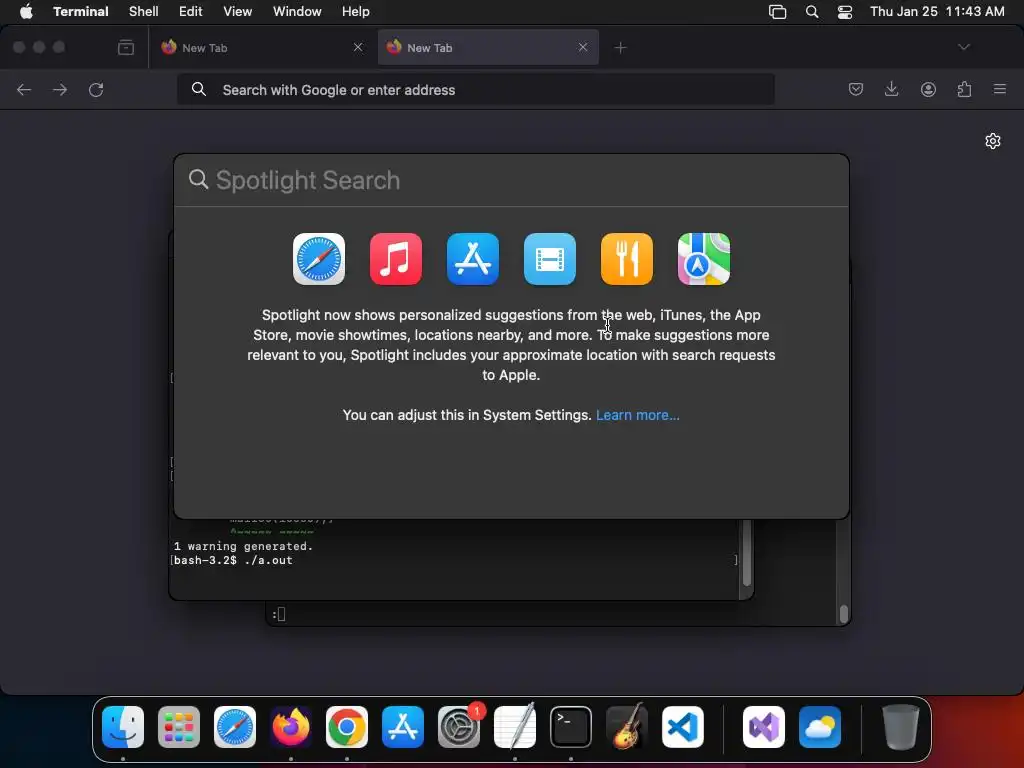This screenshot has height=768, width=1024.
Task: Open a new tab with the plus button
Action: [x=620, y=48]
